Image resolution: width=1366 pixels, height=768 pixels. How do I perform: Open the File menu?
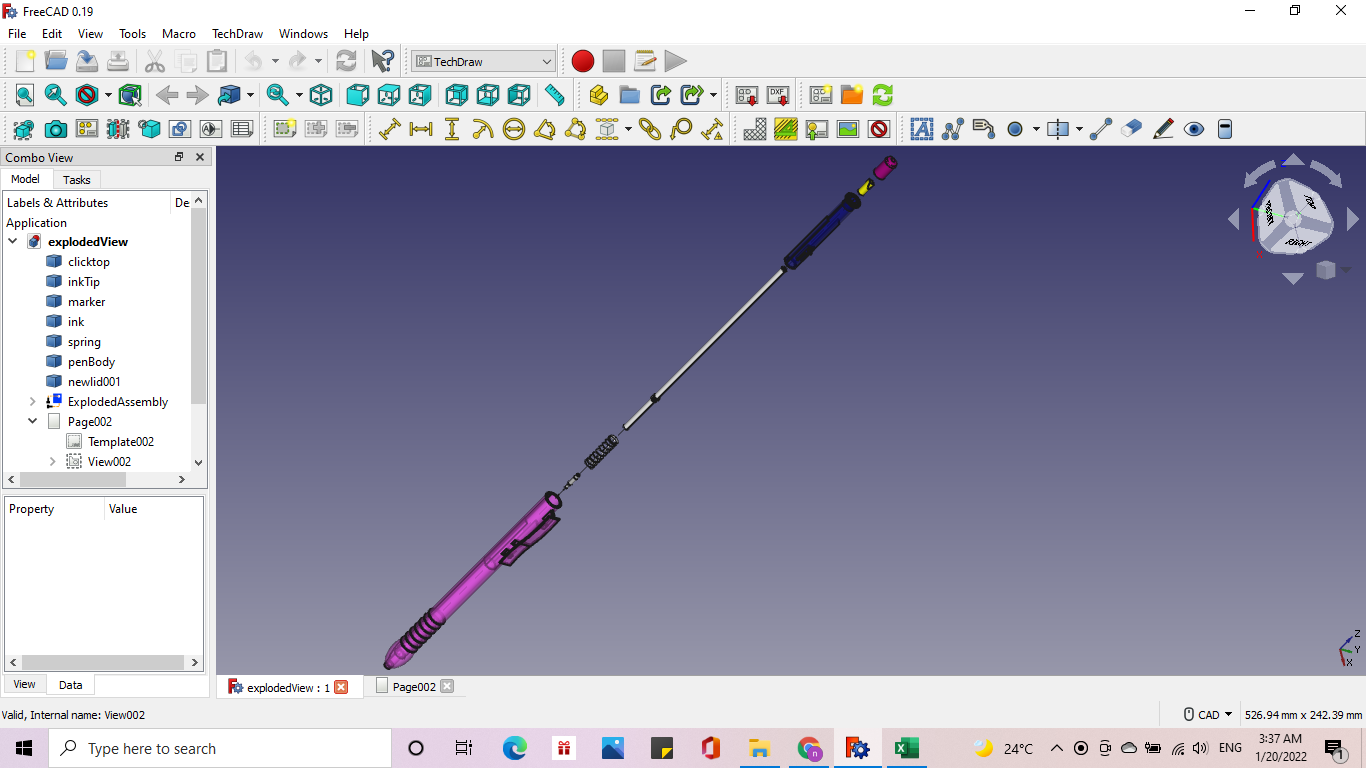click(x=17, y=33)
